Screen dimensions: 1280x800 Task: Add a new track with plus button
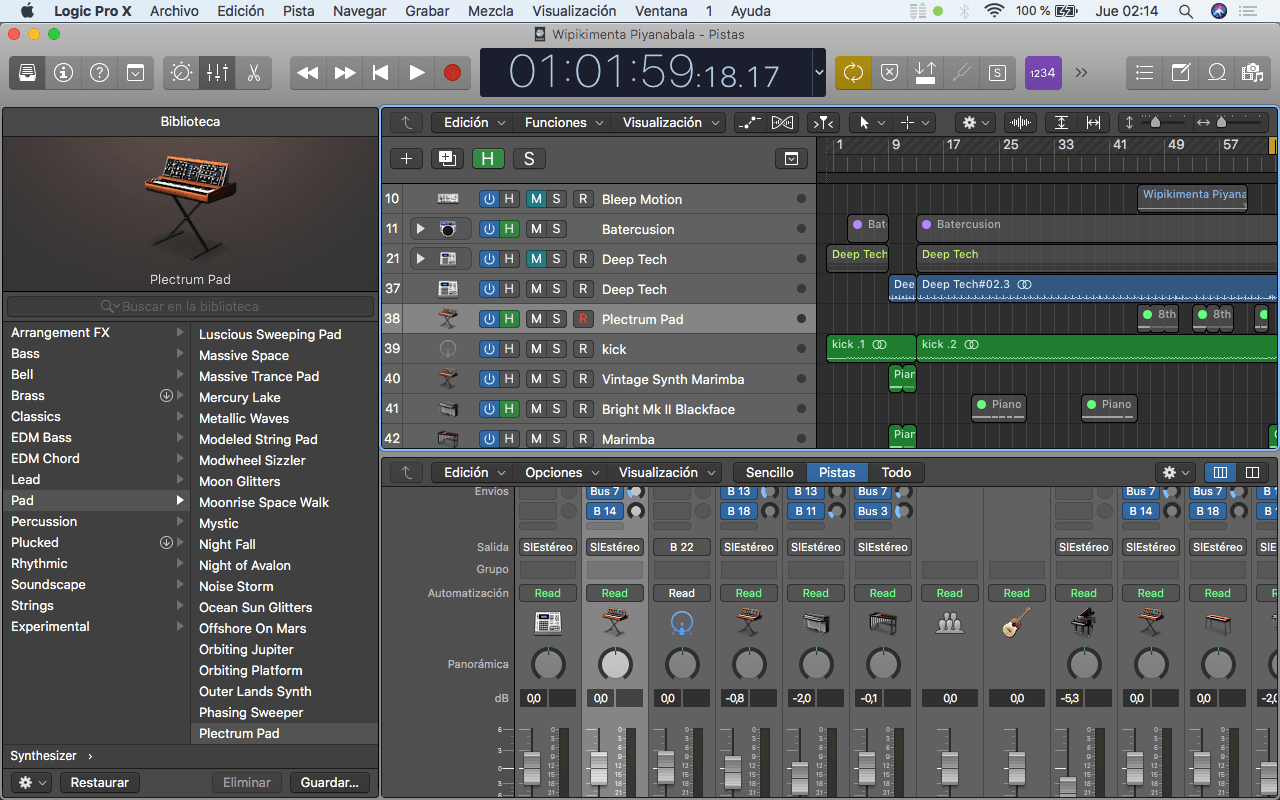click(x=406, y=158)
